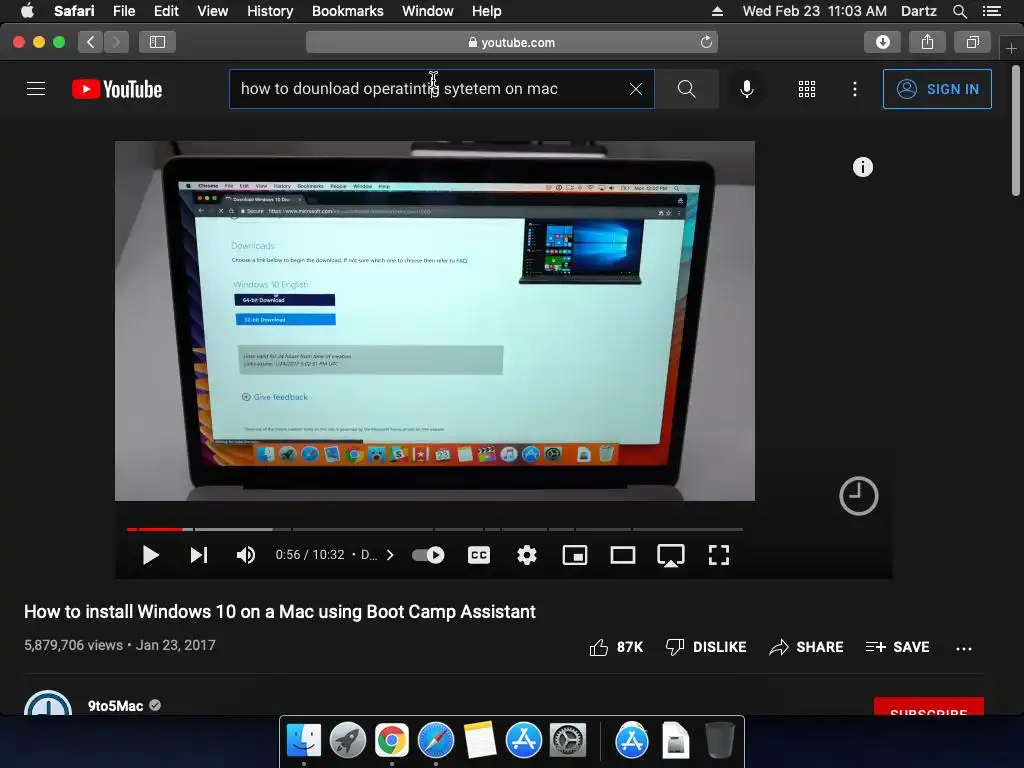Open Spotlight search in menu bar
Screen dimensions: 1024x768
coord(959,11)
